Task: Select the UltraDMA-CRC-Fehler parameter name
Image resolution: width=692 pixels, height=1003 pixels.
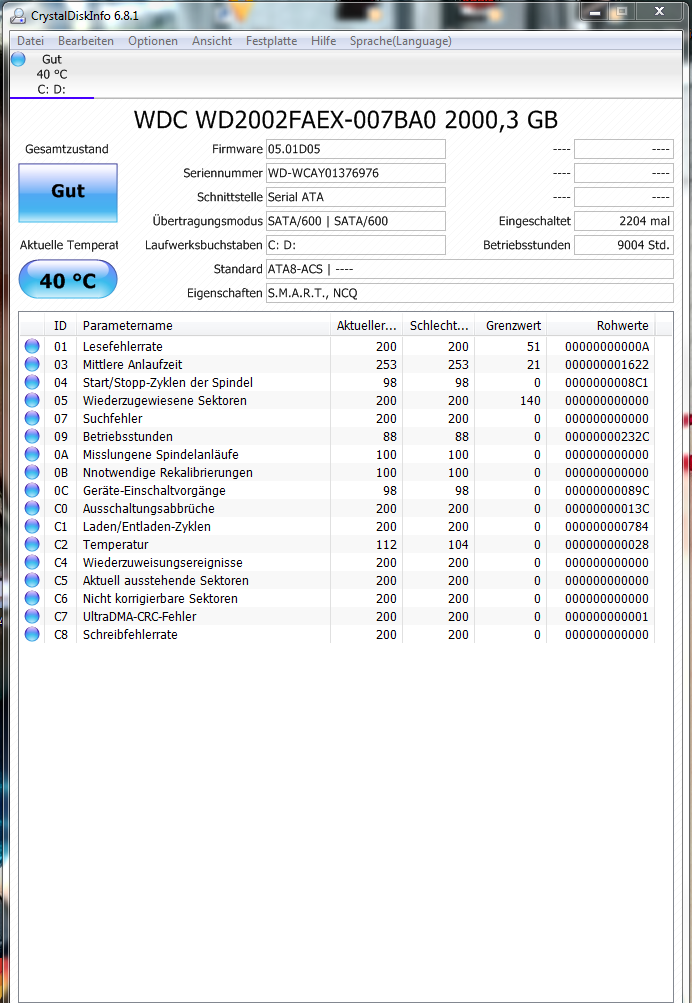Action: click(x=139, y=617)
